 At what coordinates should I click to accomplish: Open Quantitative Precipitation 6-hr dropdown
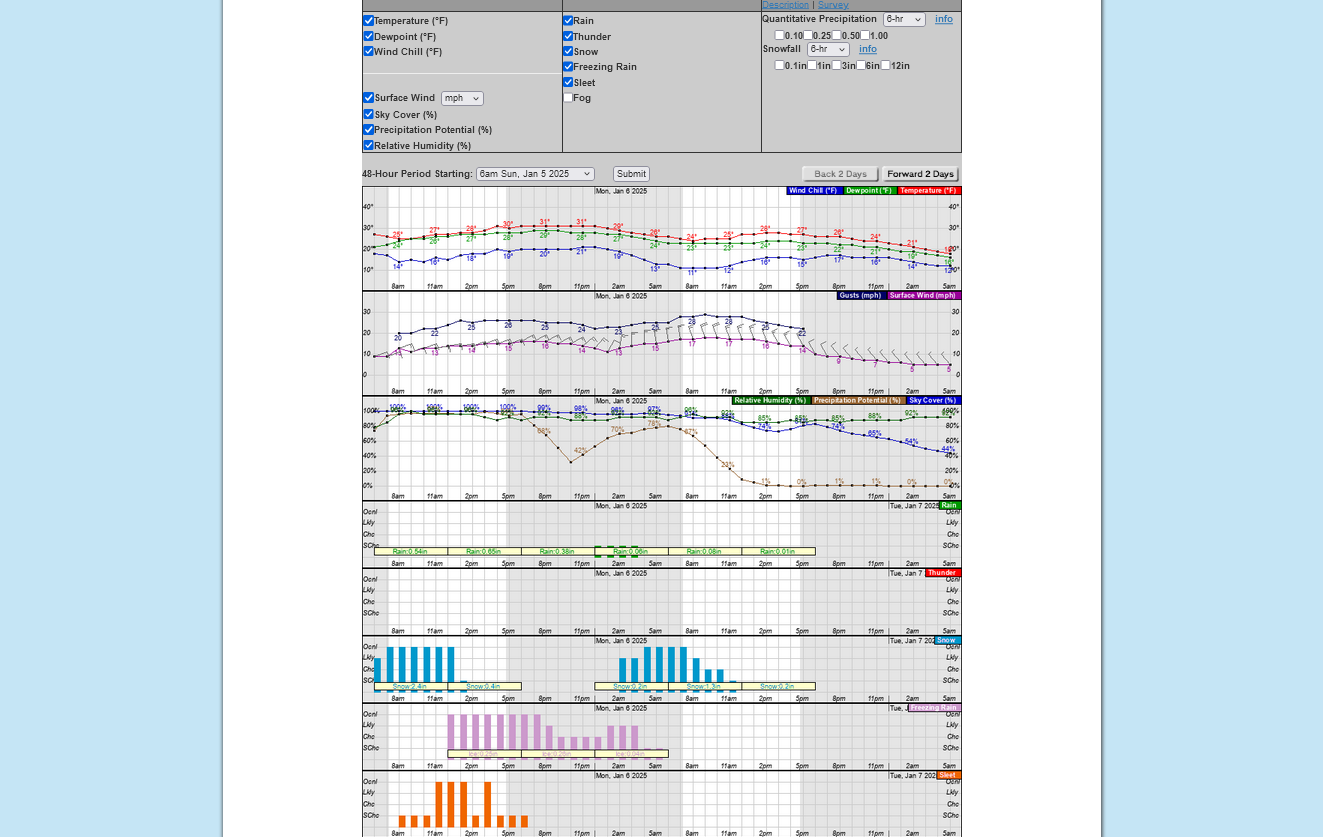click(x=904, y=19)
